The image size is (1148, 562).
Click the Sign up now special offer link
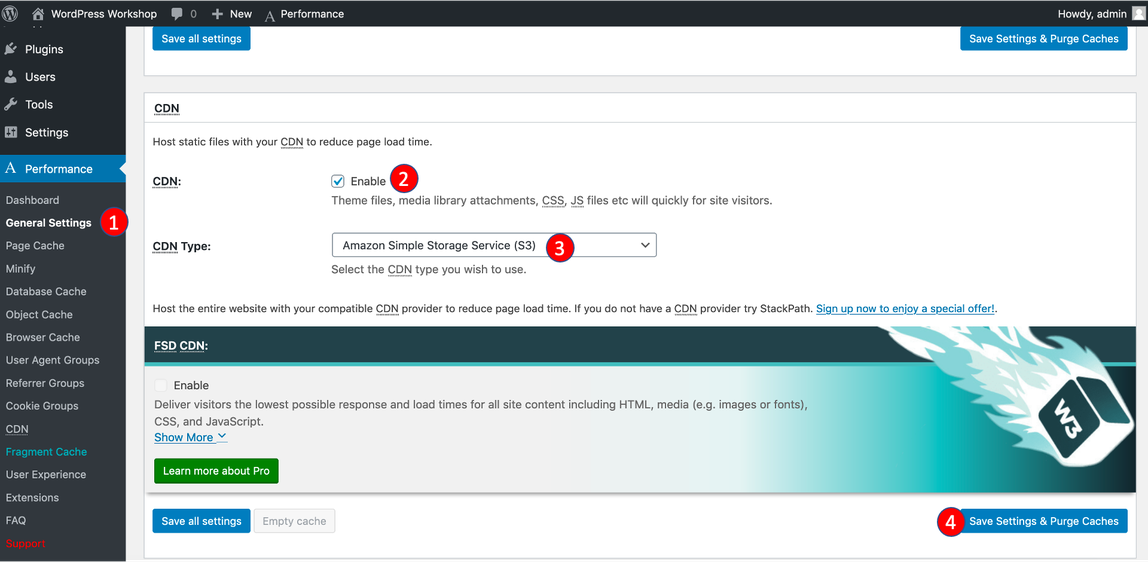905,309
